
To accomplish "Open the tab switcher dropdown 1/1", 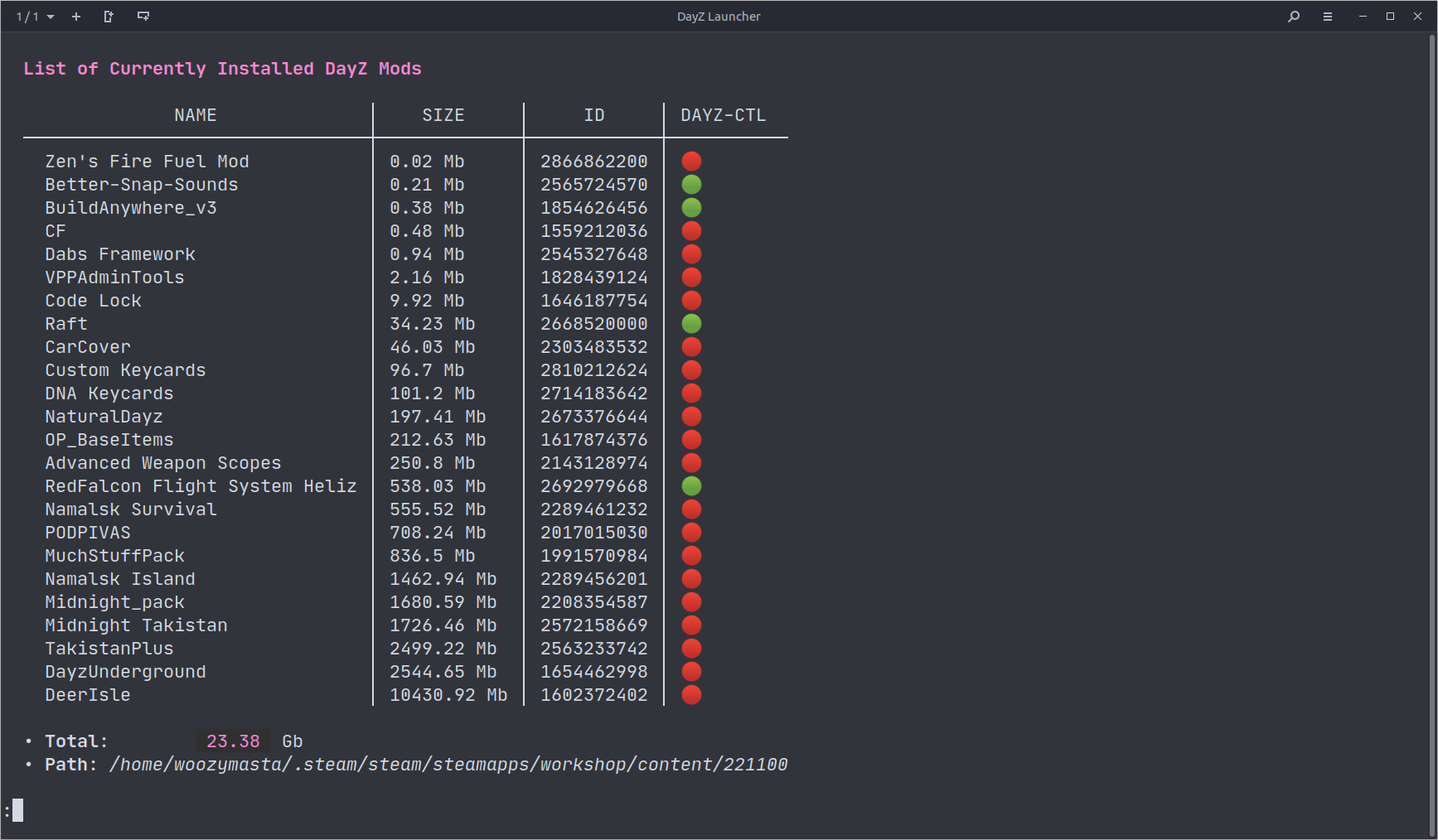I will pos(35,17).
